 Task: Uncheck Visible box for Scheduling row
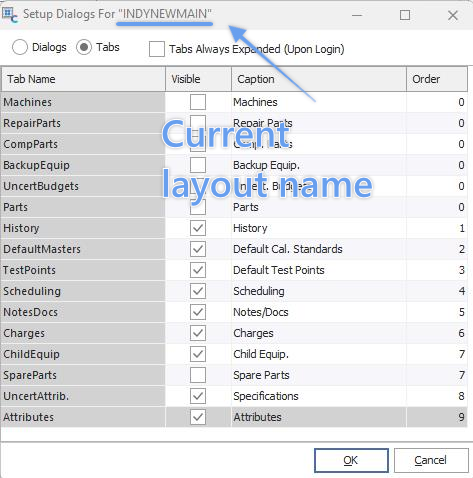(x=198, y=291)
